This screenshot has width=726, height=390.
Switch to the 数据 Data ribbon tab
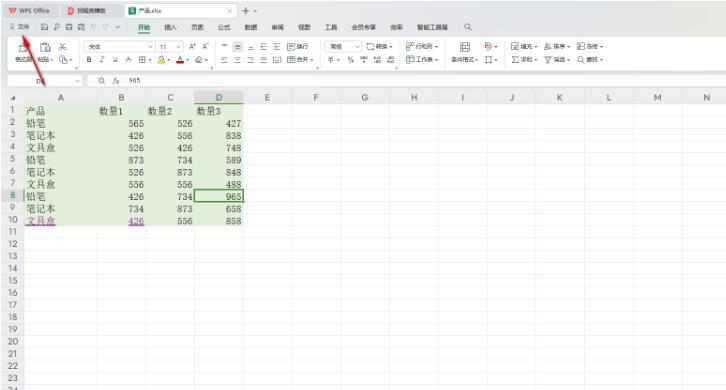pyautogui.click(x=250, y=27)
